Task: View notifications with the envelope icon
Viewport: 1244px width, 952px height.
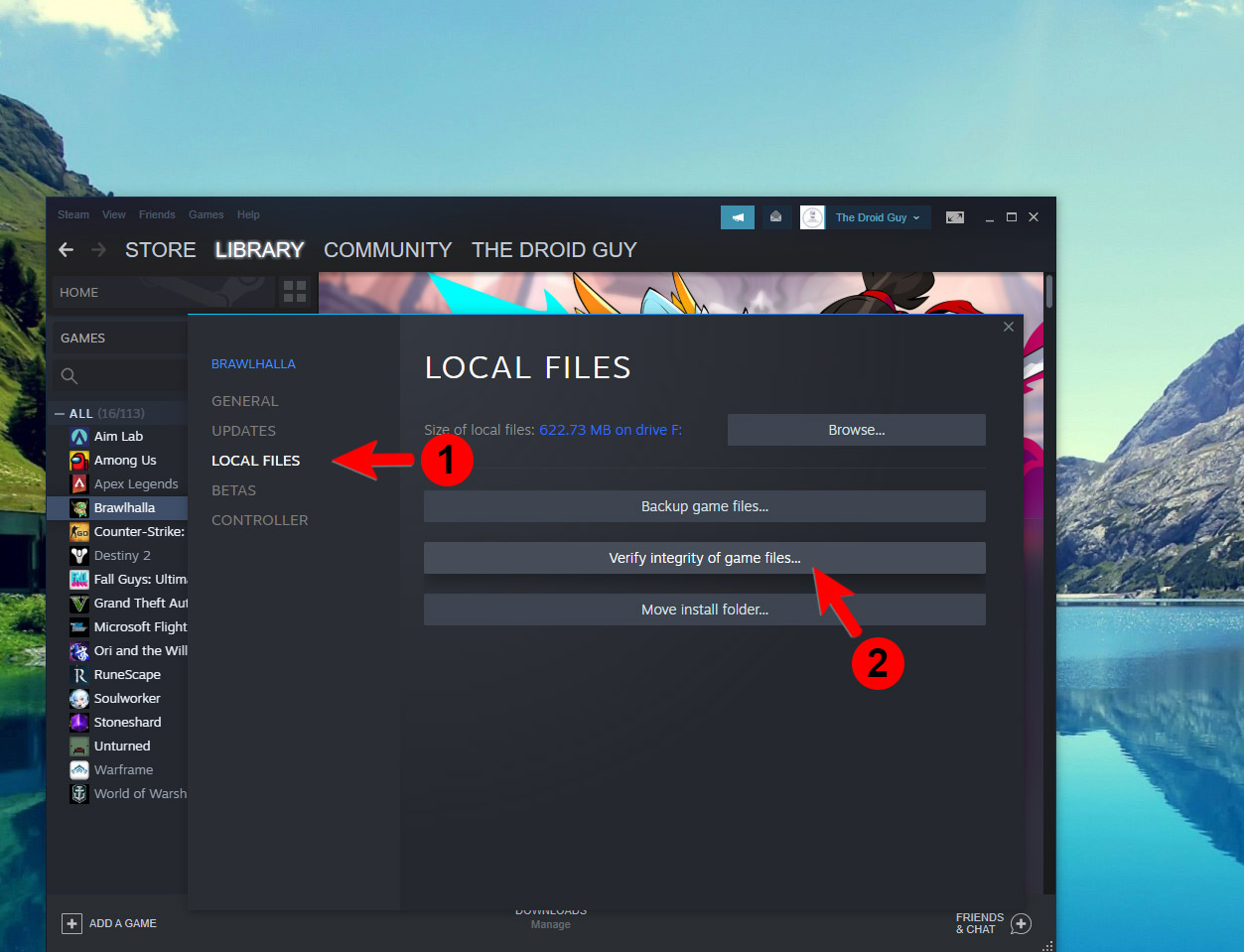Action: (777, 216)
